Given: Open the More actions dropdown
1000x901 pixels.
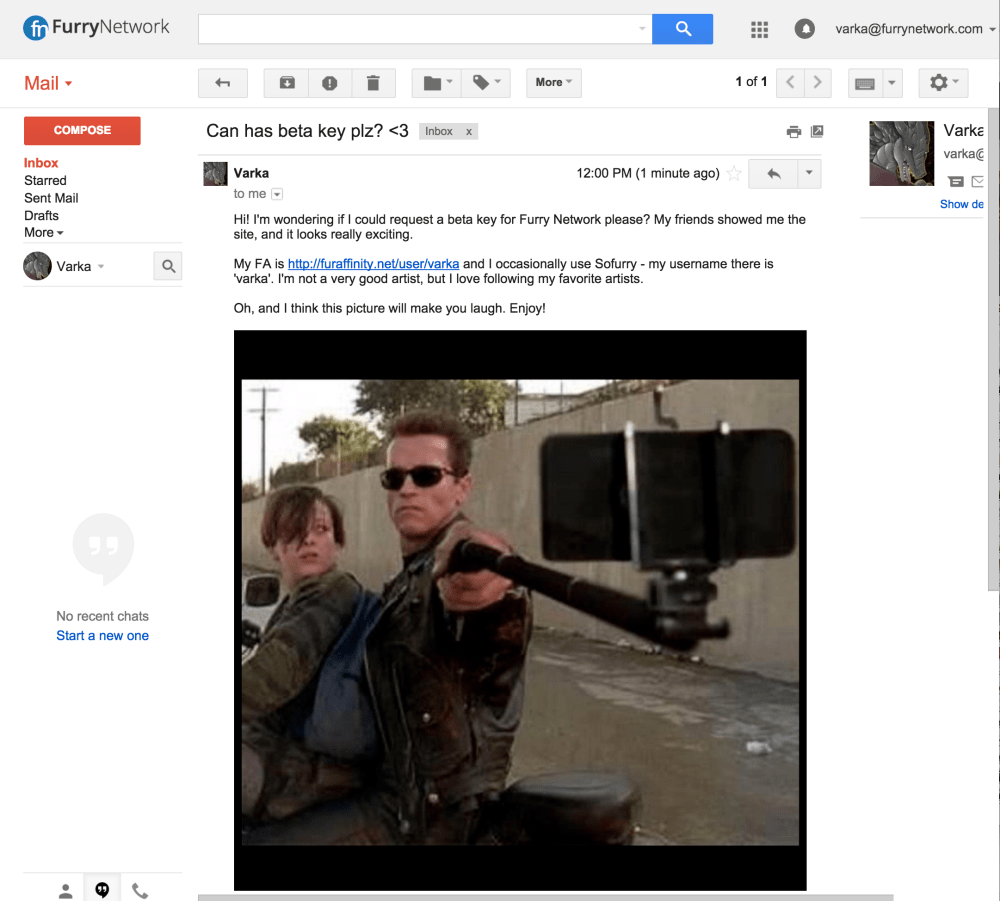Looking at the screenshot, I should 553,83.
